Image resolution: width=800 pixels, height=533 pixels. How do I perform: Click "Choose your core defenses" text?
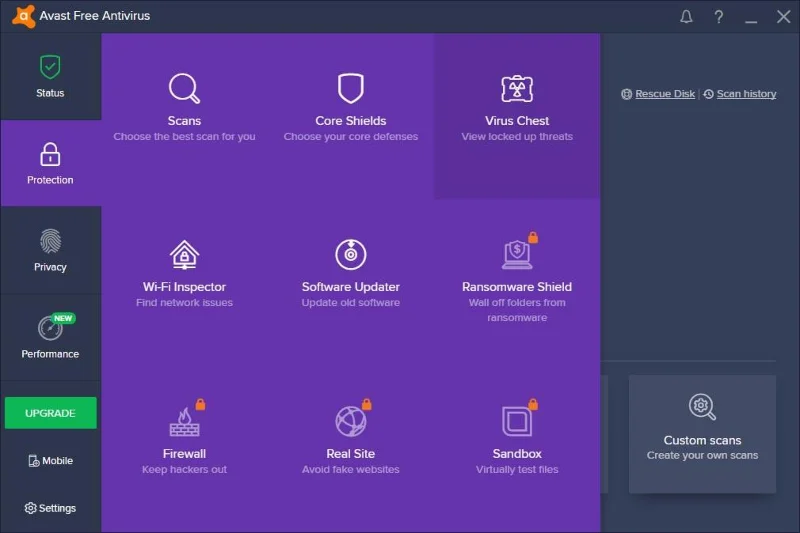click(x=351, y=137)
